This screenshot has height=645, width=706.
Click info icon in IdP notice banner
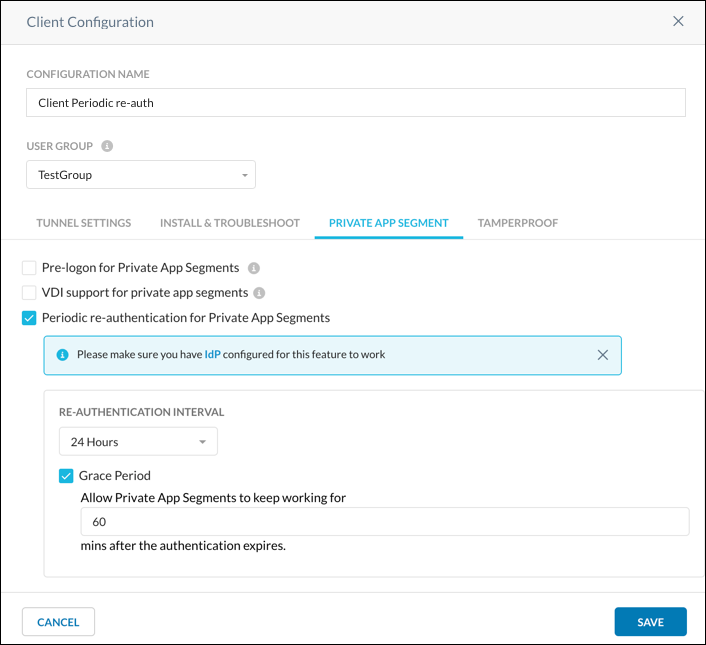pos(63,355)
